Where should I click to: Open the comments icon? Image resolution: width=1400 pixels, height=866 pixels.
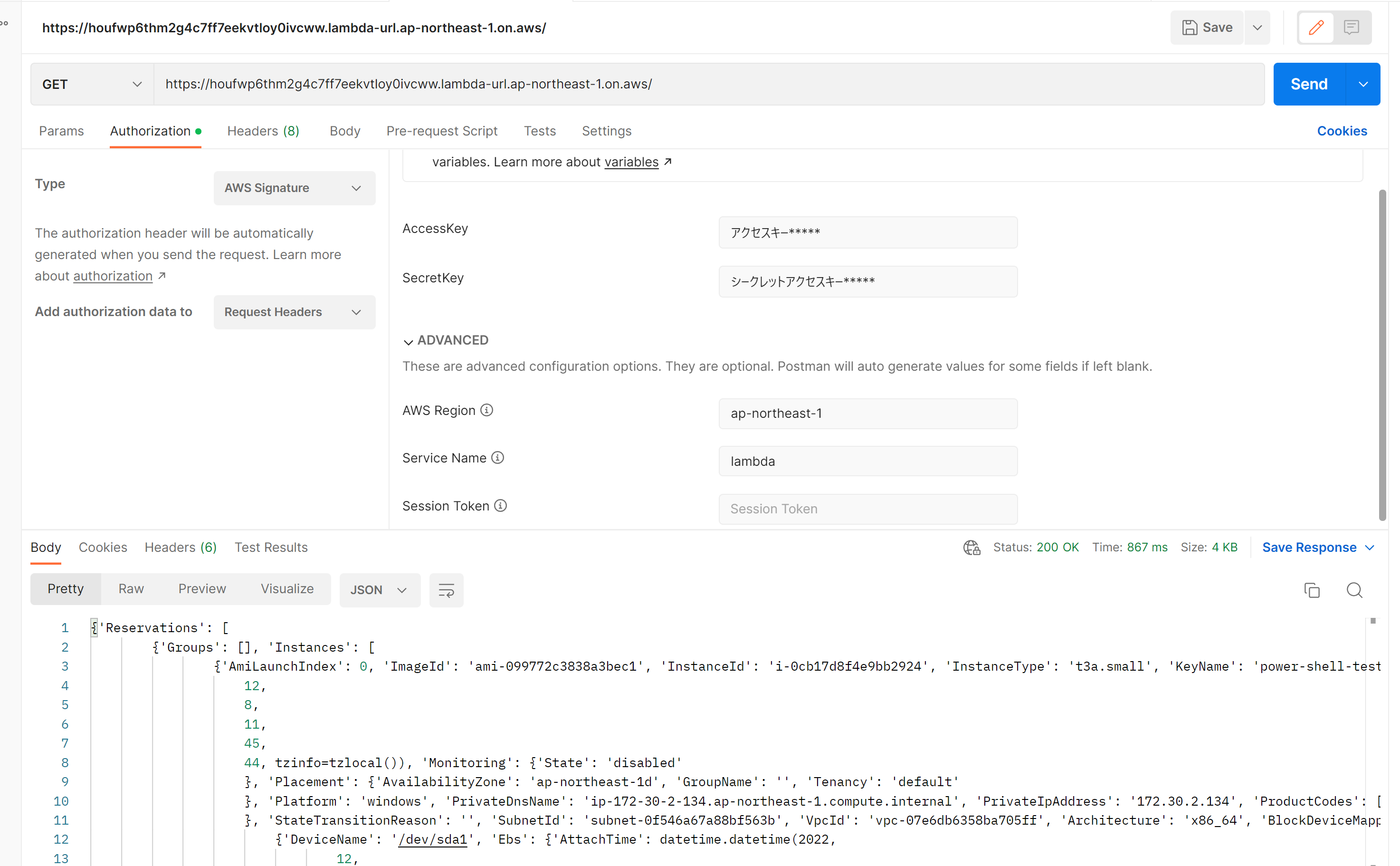click(x=1352, y=27)
